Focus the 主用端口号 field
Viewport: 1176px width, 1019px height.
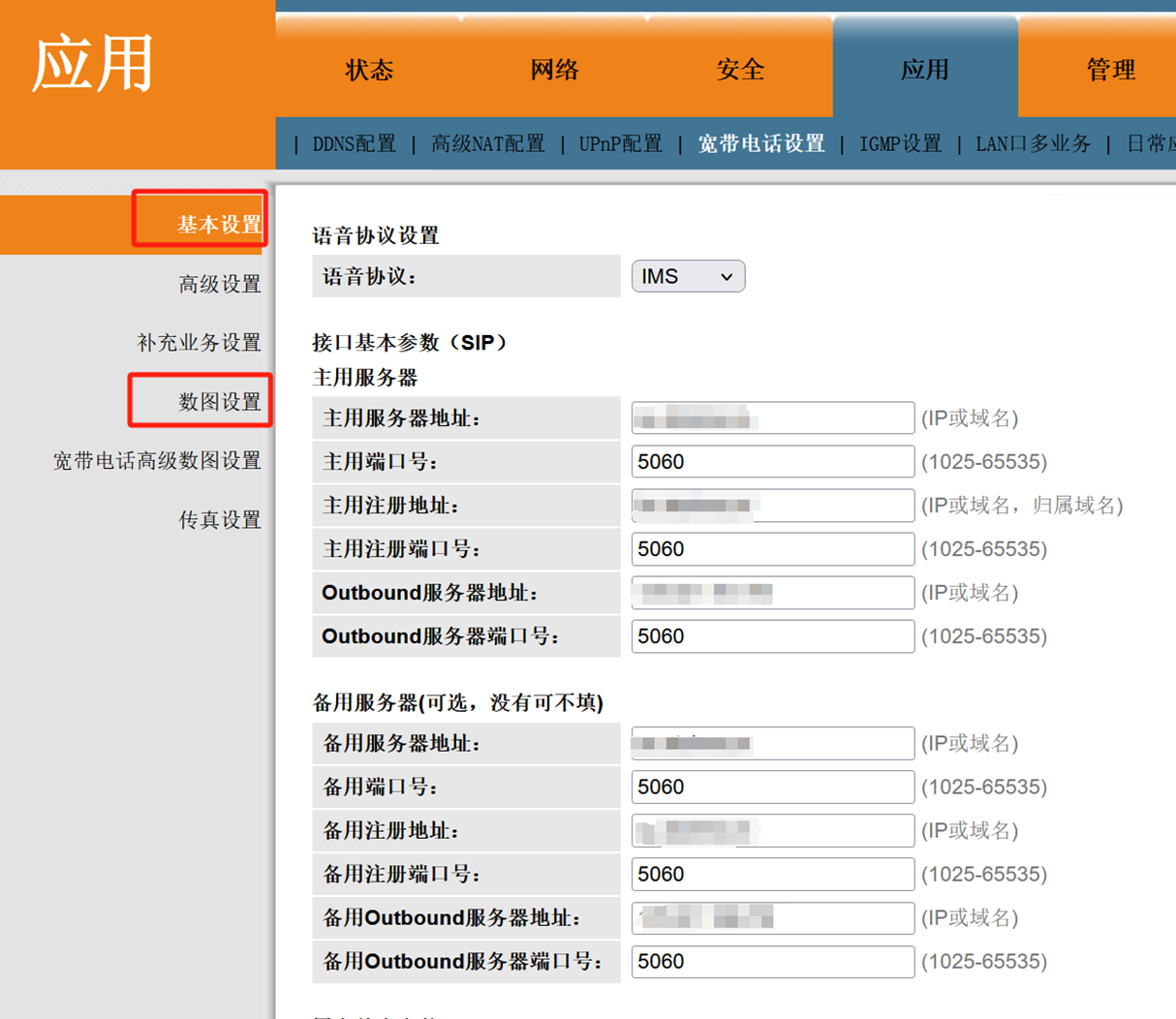[x=772, y=462]
